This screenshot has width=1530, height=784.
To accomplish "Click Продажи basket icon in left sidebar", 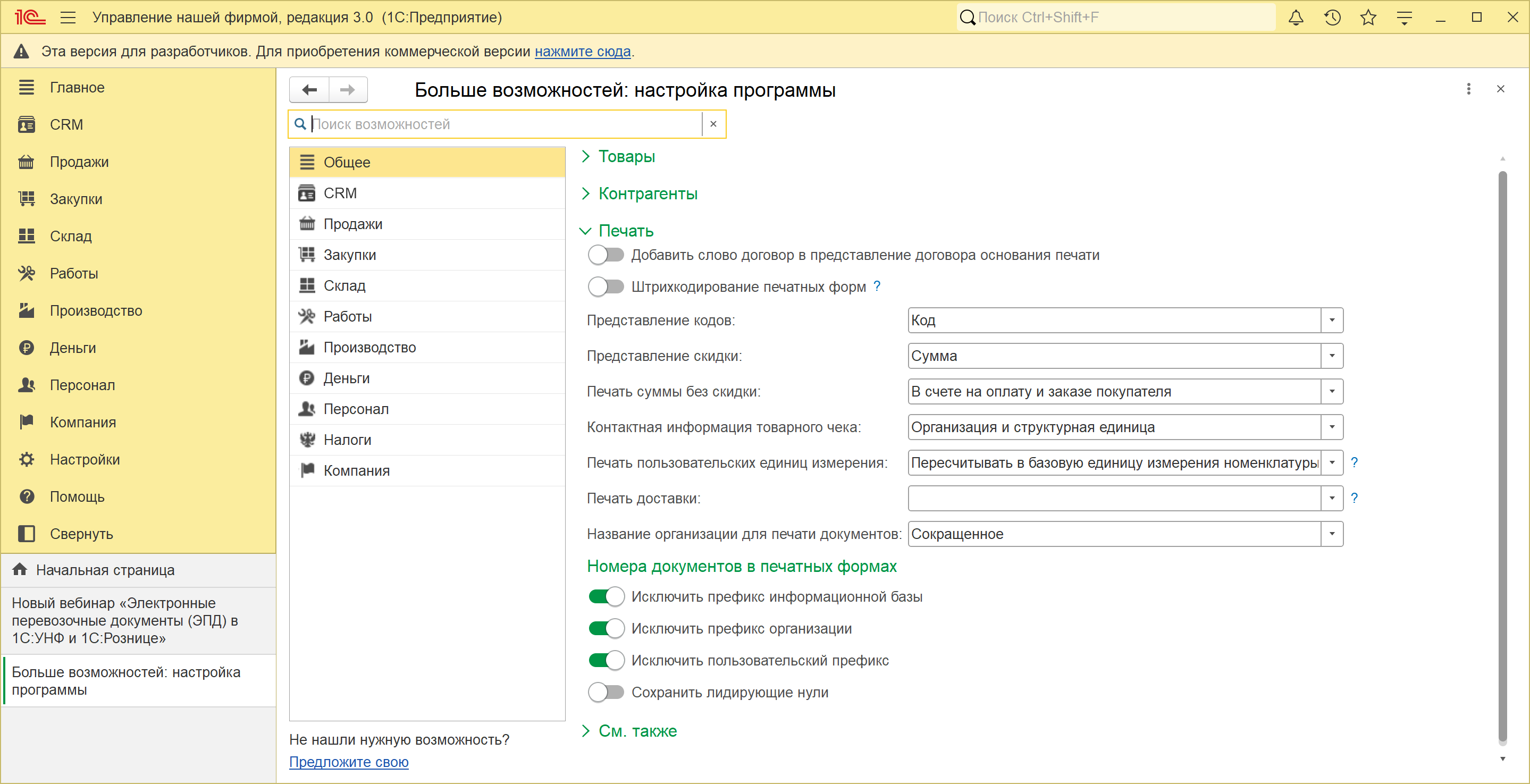I will tap(26, 162).
